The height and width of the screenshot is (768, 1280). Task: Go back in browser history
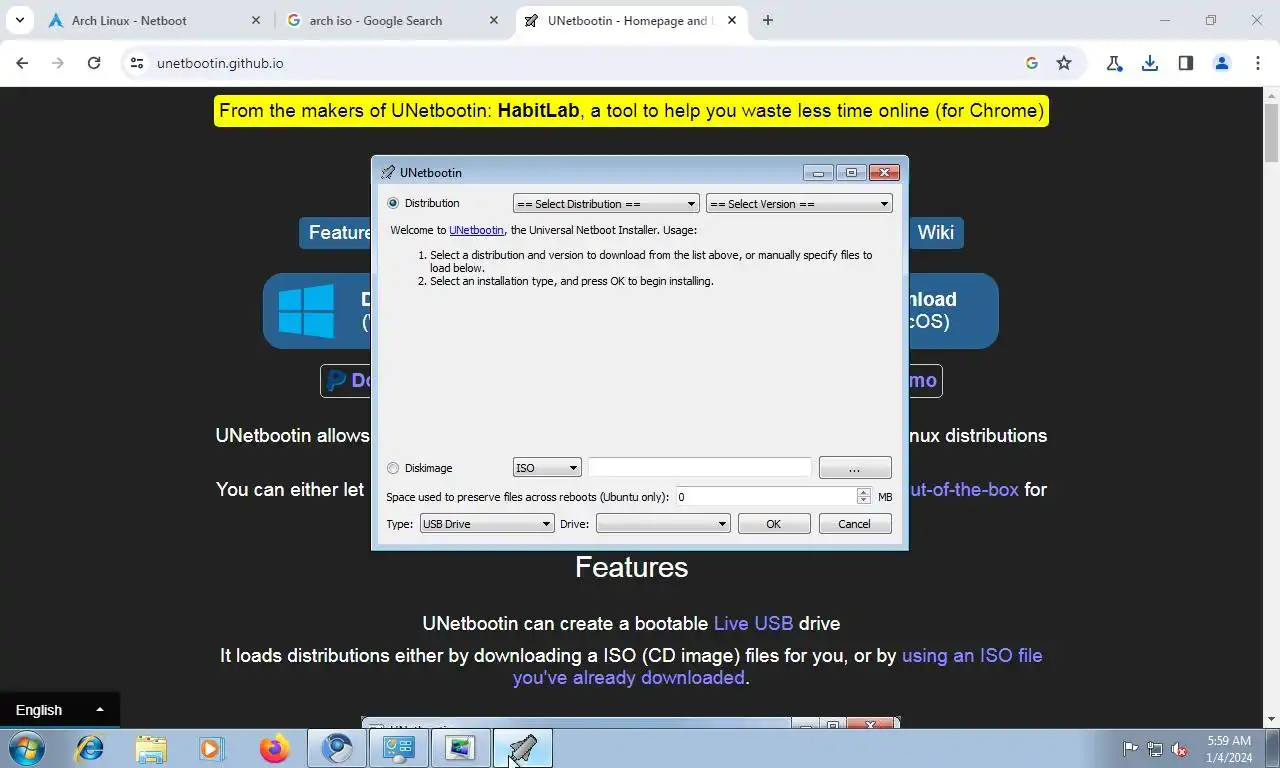[x=22, y=63]
